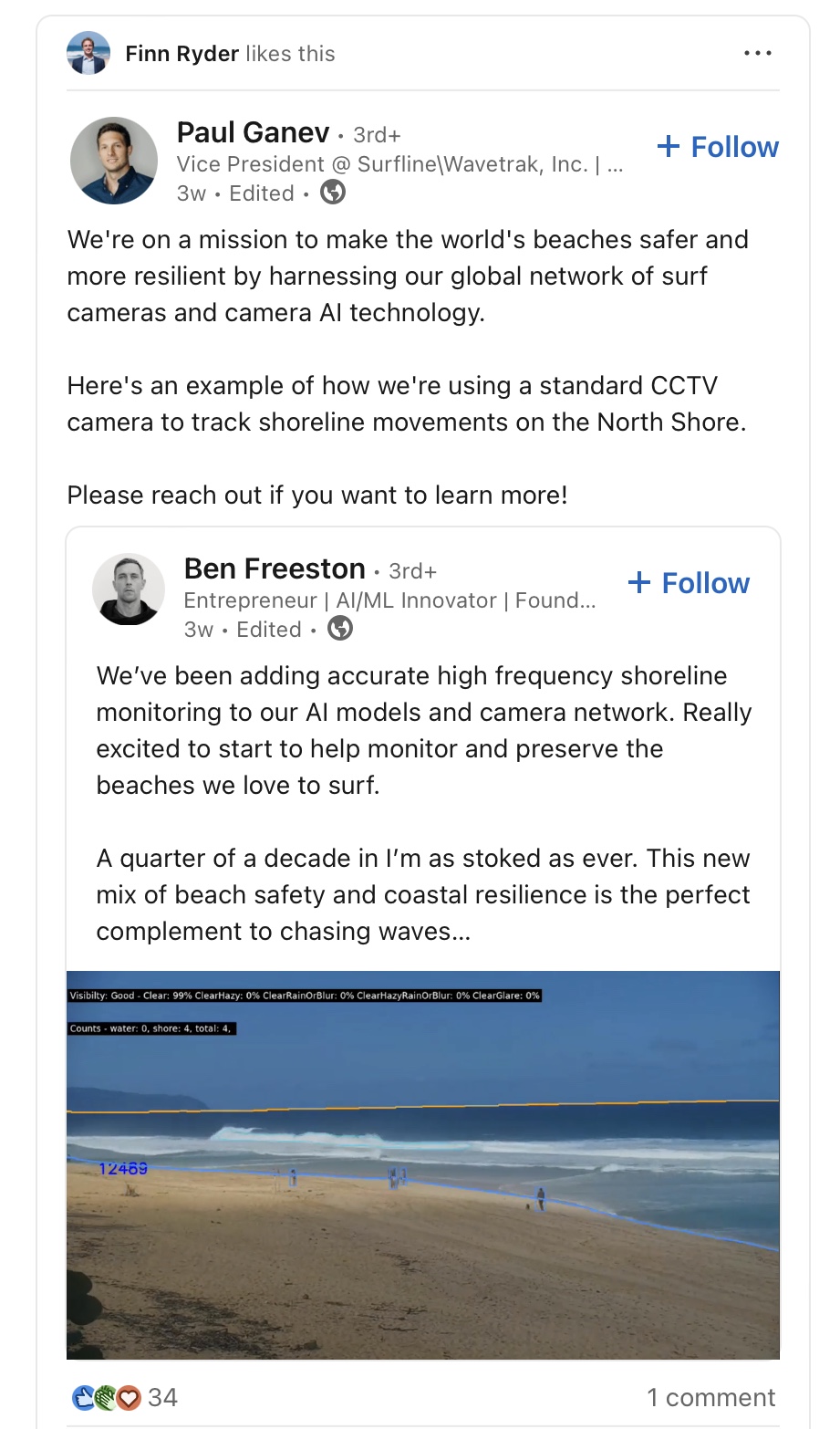840x1429 pixels.
Task: Open the three-dot post options menu
Action: coord(757,54)
